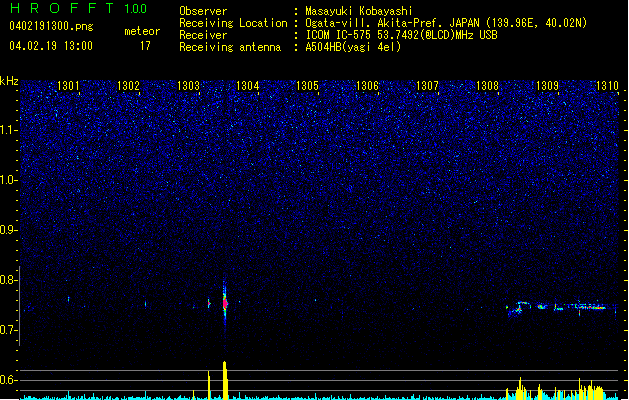This screenshot has width=629, height=400.
Task: Click the Receiving Location field label
Action: click(x=233, y=23)
